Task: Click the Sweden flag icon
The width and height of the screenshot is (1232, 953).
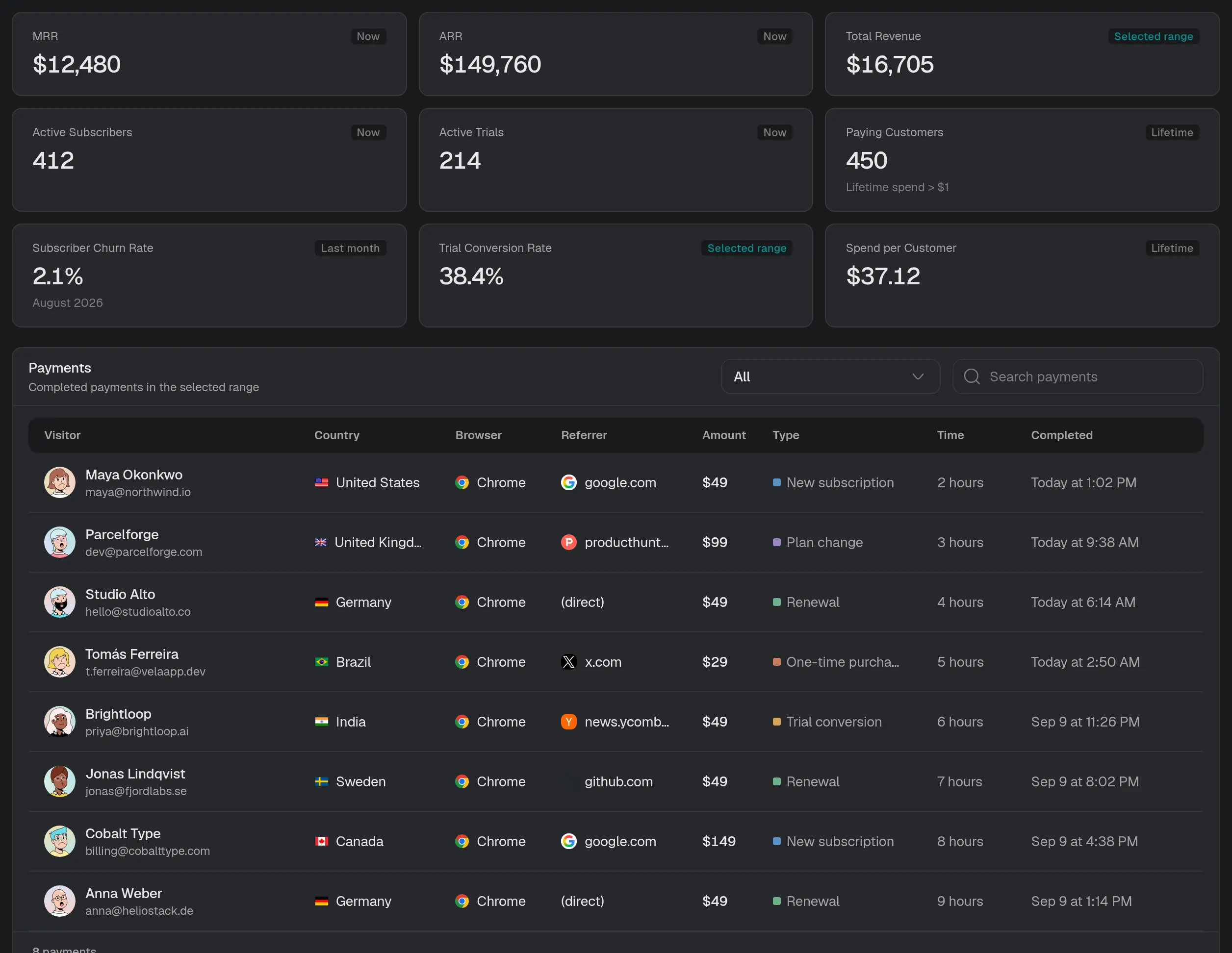Action: [x=322, y=781]
